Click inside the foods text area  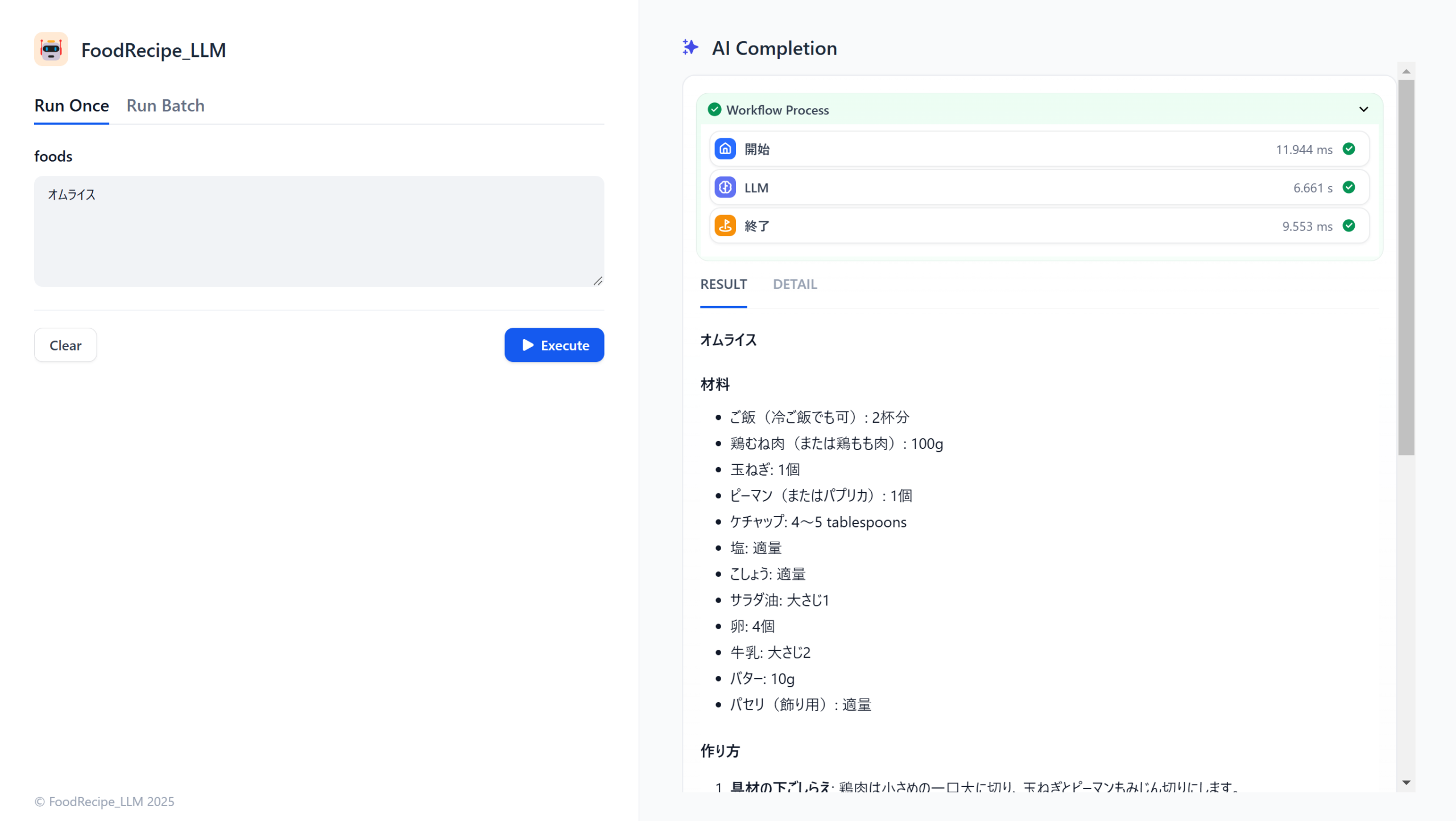(x=318, y=230)
